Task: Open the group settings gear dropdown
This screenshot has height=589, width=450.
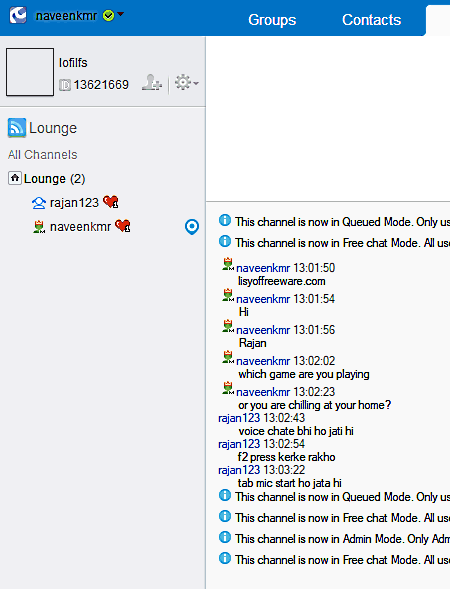Action: [187, 83]
